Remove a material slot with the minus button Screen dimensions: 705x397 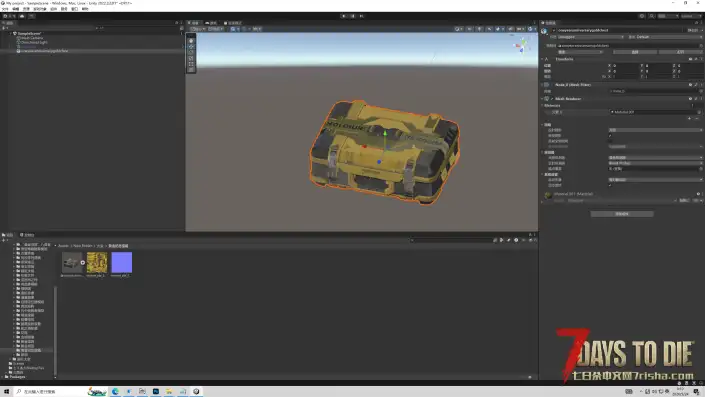click(697, 118)
